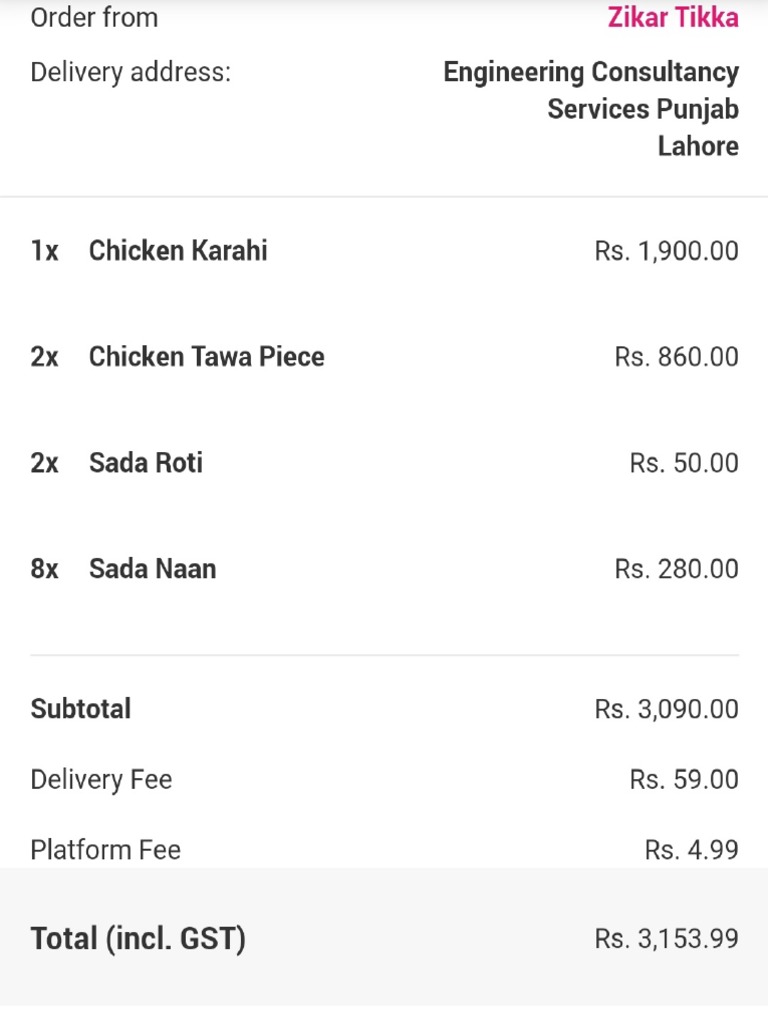The width and height of the screenshot is (768, 1024).
Task: Click the Rs. 50.00 price
Action: 684,463
